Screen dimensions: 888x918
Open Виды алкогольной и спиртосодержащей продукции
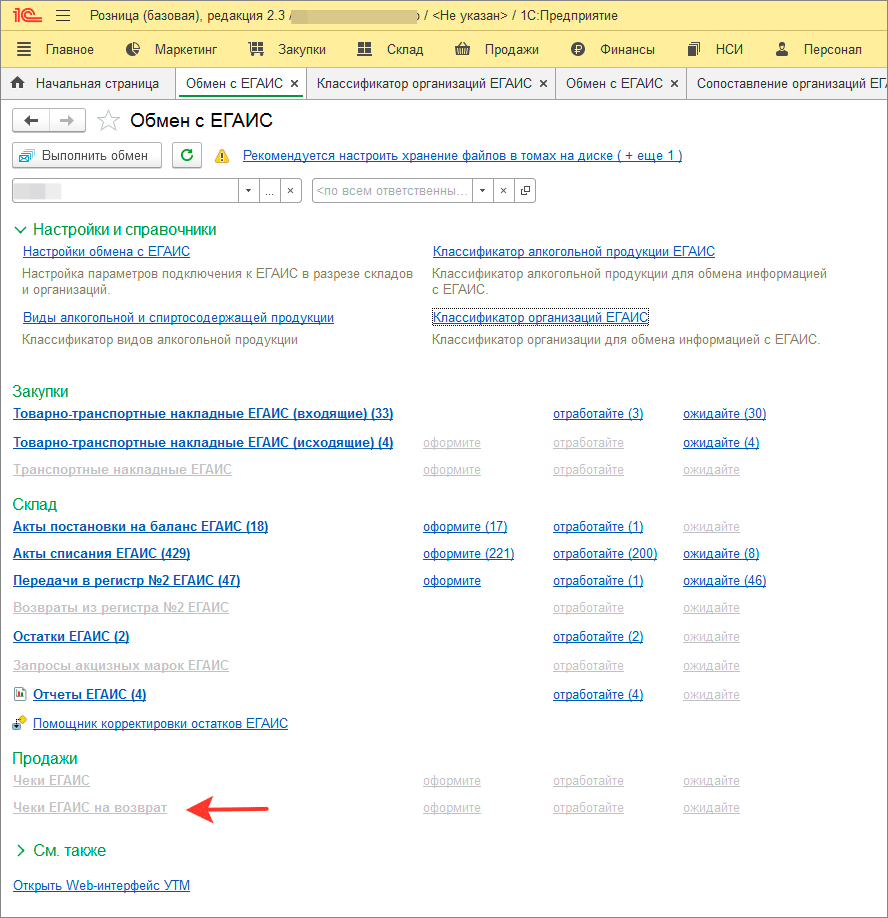point(179,318)
